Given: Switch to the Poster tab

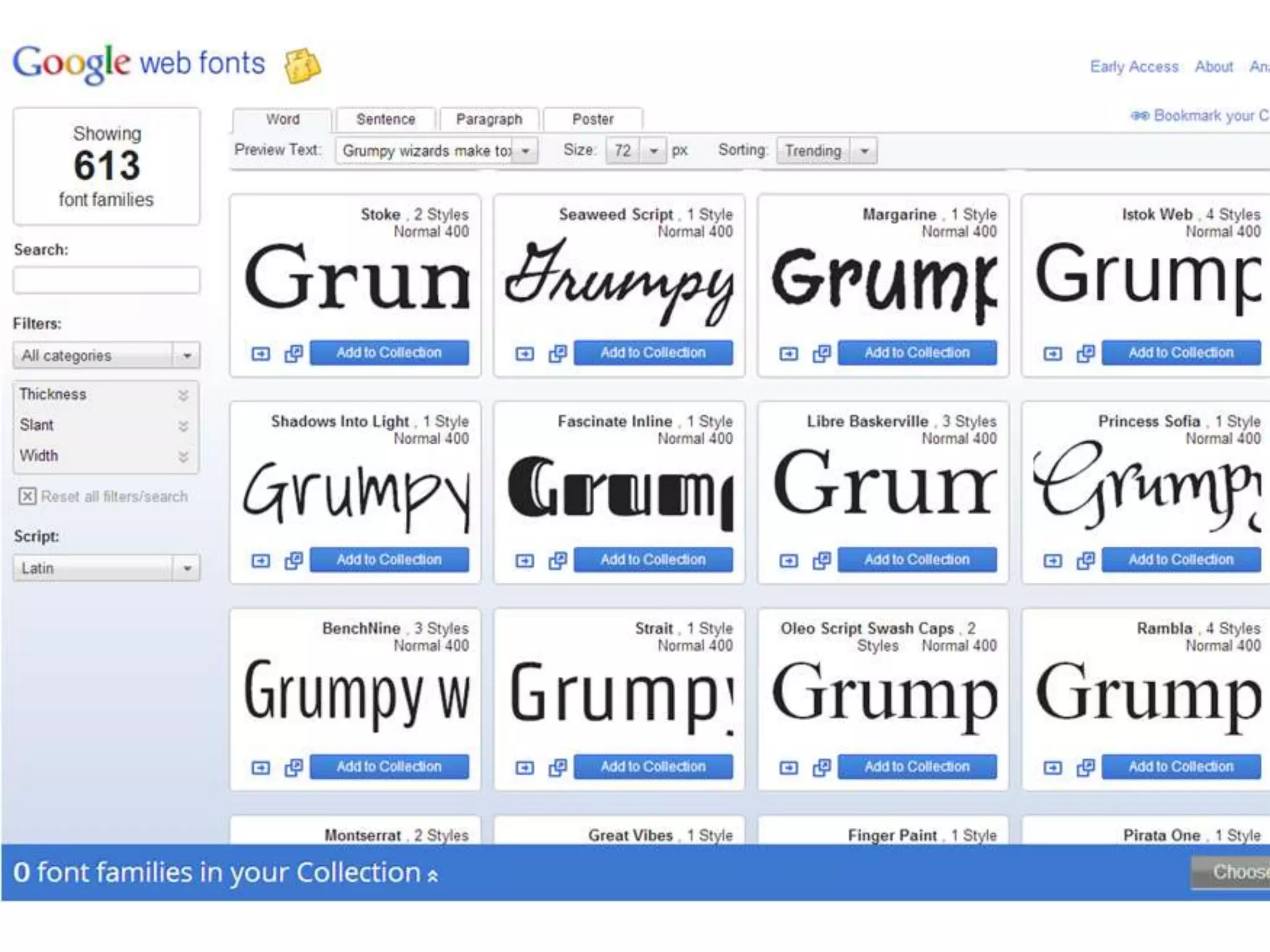Looking at the screenshot, I should tap(592, 120).
